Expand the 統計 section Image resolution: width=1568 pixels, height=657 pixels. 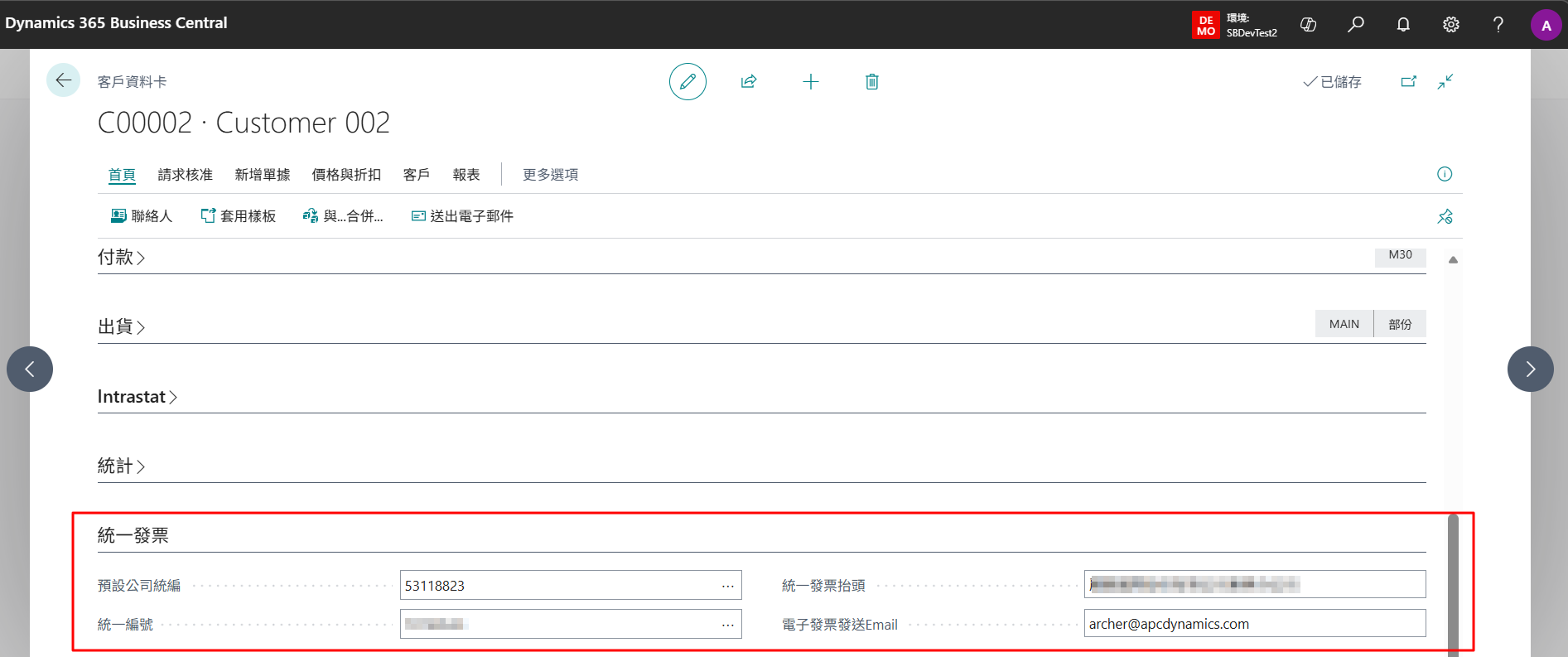click(x=122, y=466)
